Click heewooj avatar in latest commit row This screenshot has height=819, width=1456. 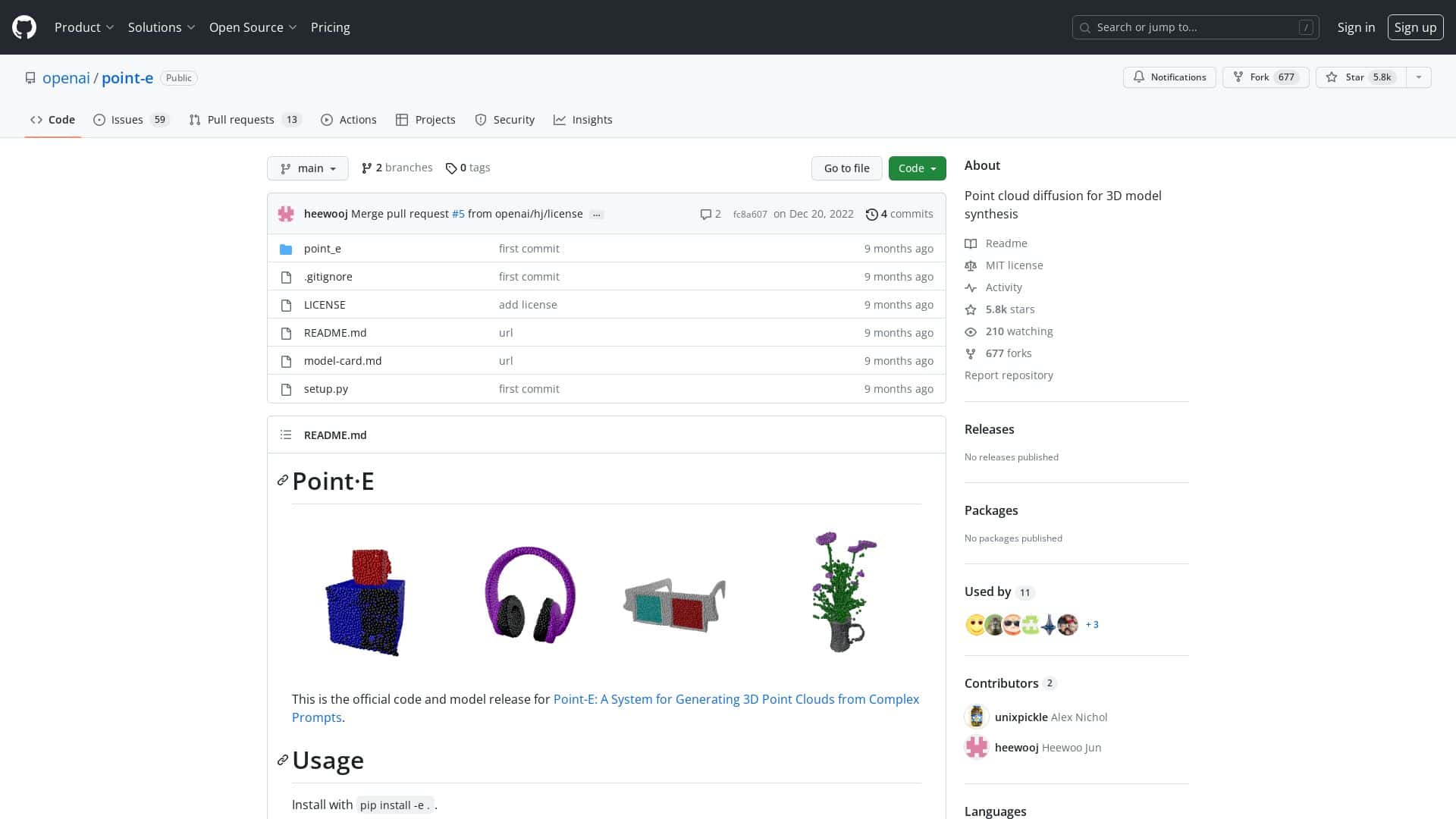pos(286,214)
